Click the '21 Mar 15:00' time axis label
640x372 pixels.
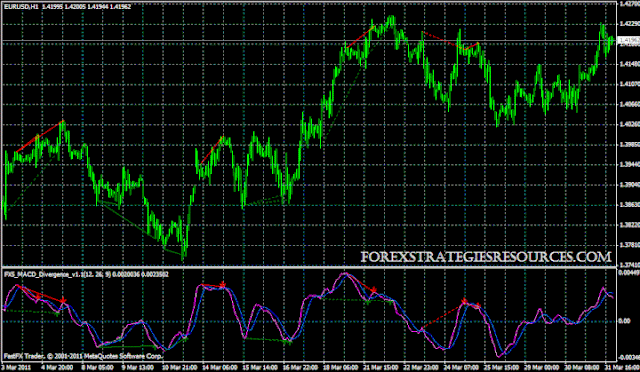(381, 367)
